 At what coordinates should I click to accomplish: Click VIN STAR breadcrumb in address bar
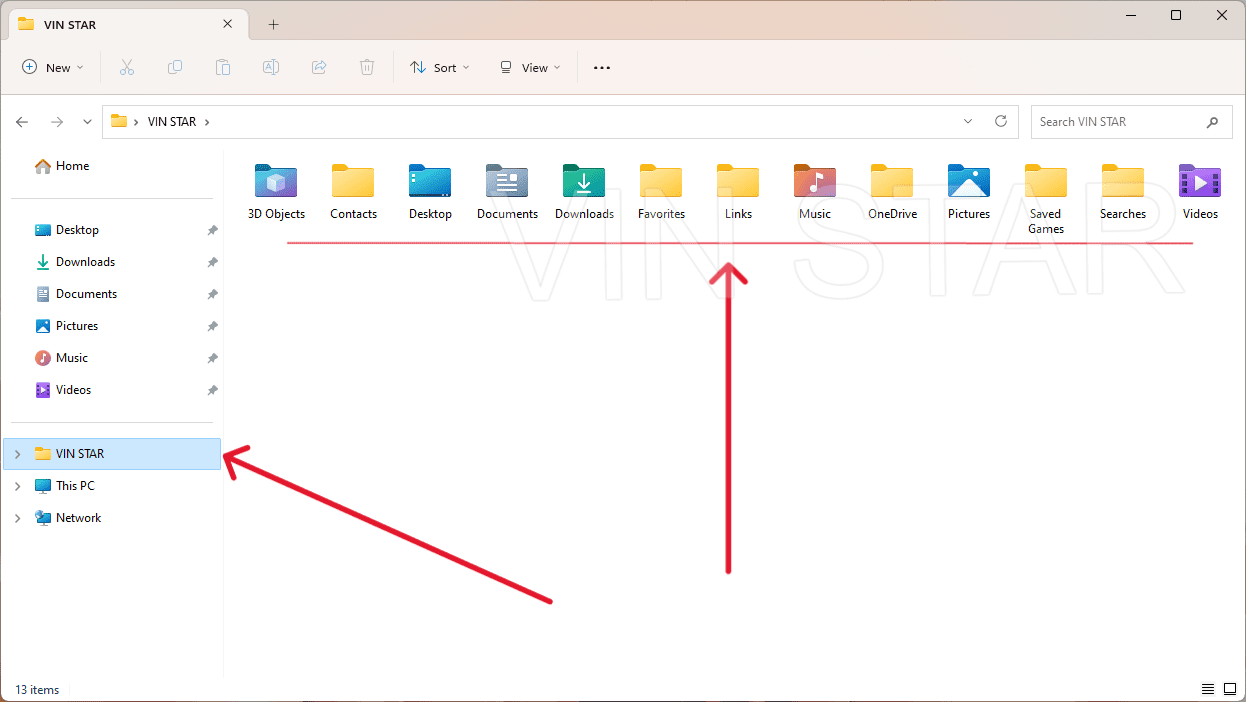point(172,122)
